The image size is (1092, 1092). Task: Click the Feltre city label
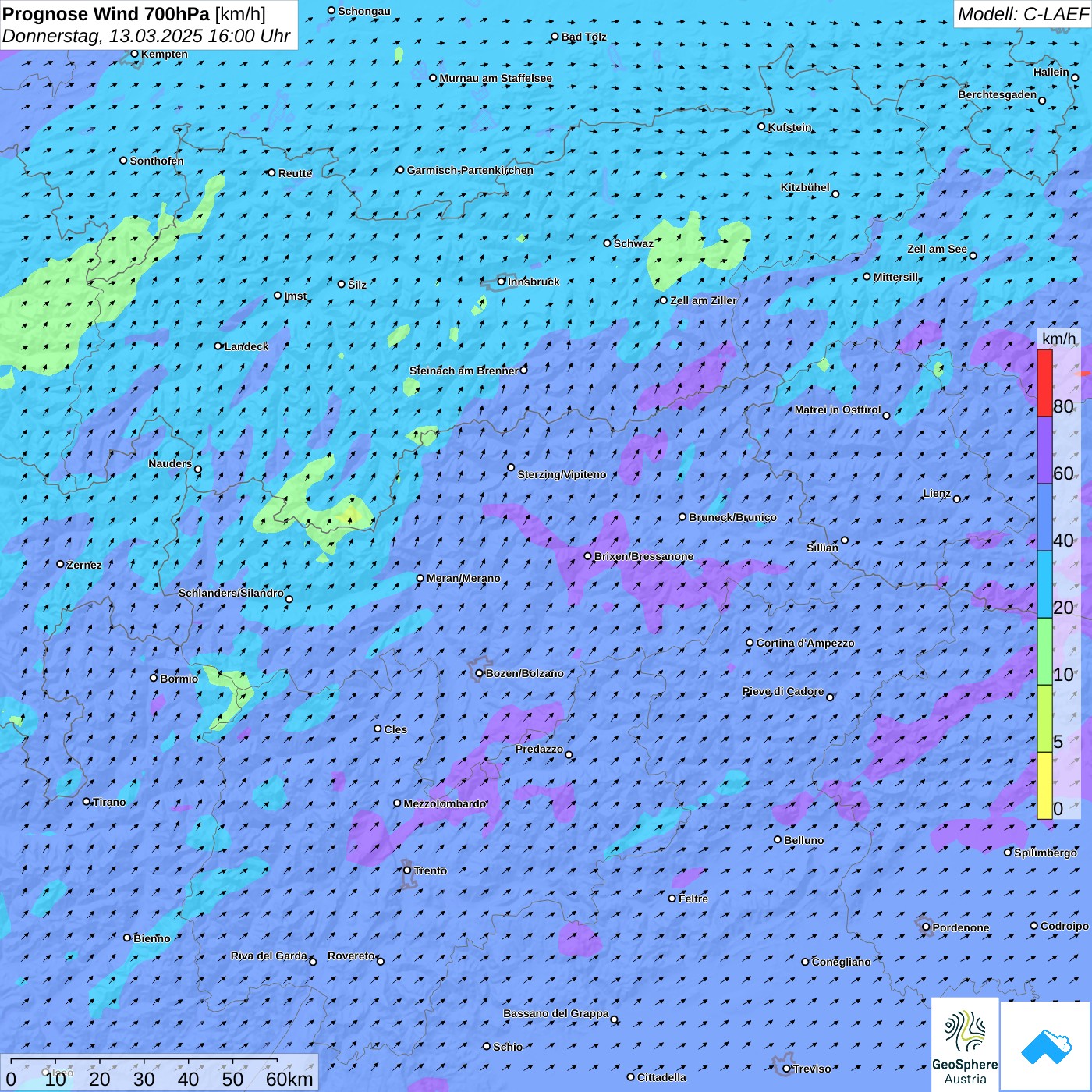click(x=693, y=899)
